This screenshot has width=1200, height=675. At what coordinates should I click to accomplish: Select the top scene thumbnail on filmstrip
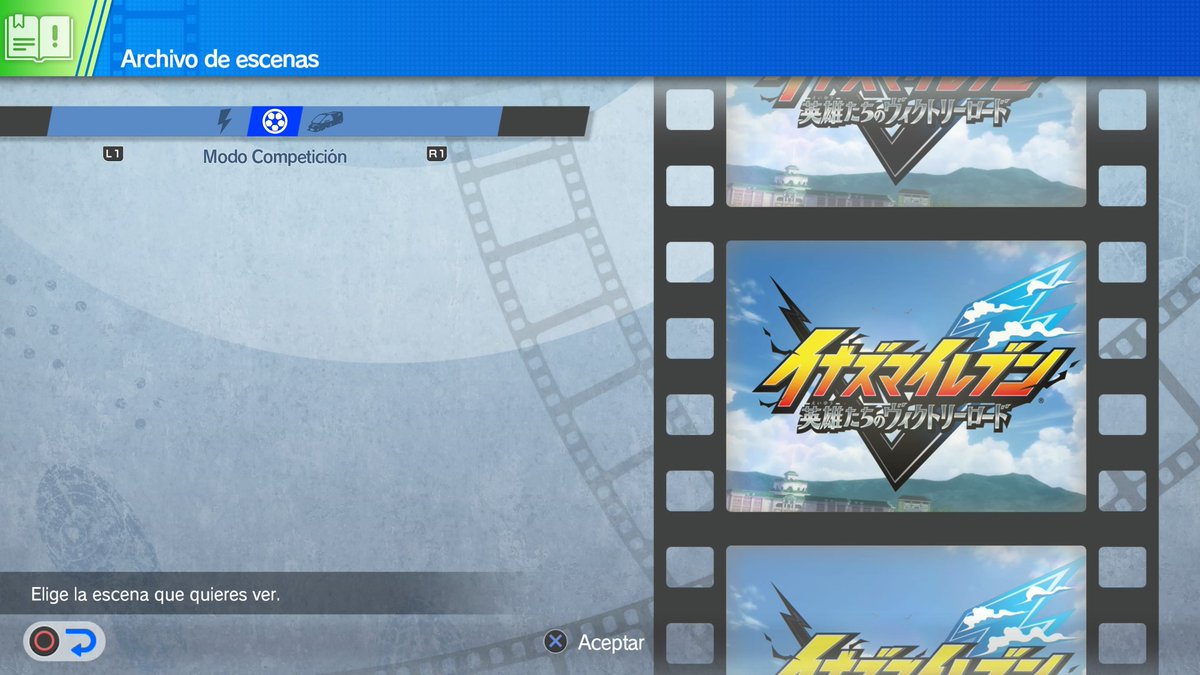[x=906, y=142]
